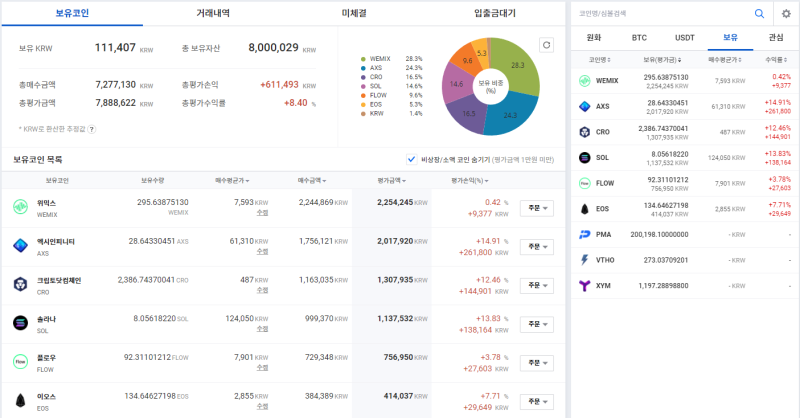Open 주문 dropdown for FLOW row
The image size is (800, 418).
537,363
